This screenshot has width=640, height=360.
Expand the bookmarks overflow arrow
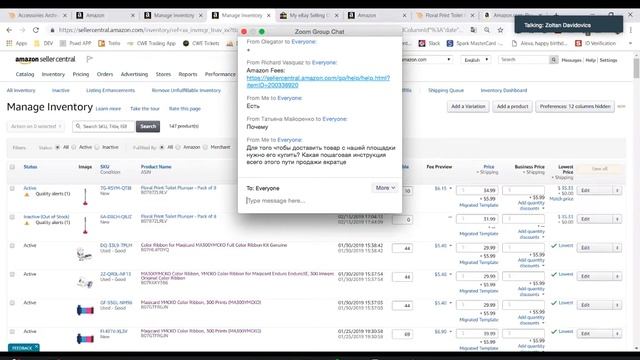tap(631, 43)
